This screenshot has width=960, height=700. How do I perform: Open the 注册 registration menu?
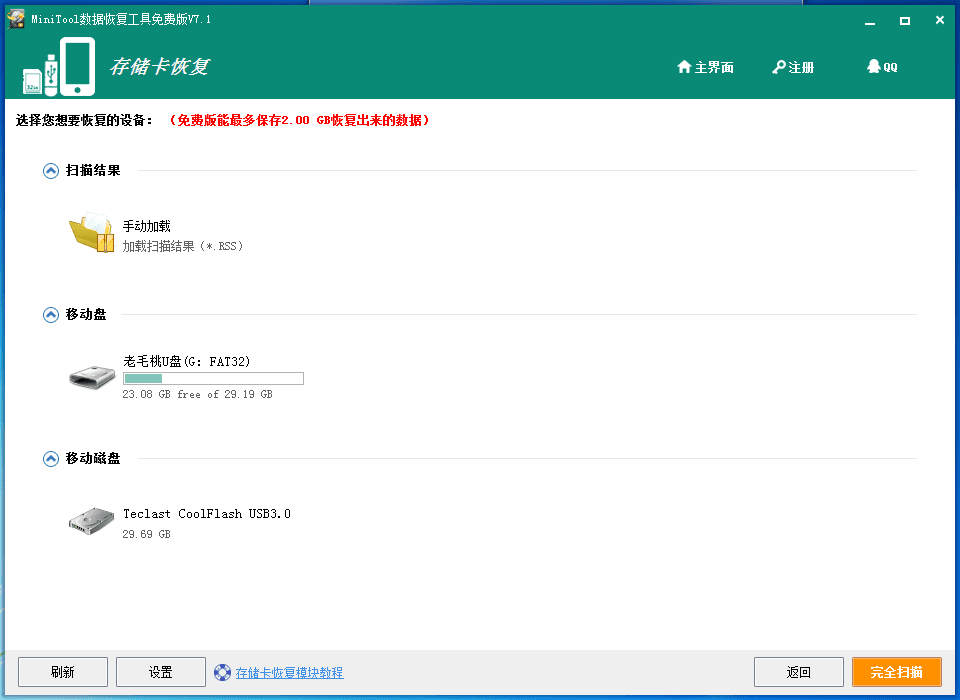point(793,67)
